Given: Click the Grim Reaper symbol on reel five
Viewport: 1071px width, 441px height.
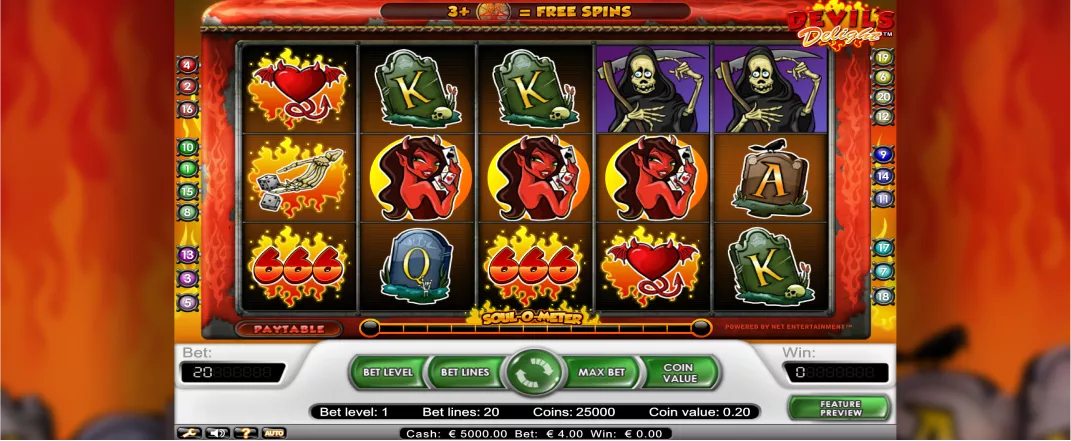Looking at the screenshot, I should (770, 89).
